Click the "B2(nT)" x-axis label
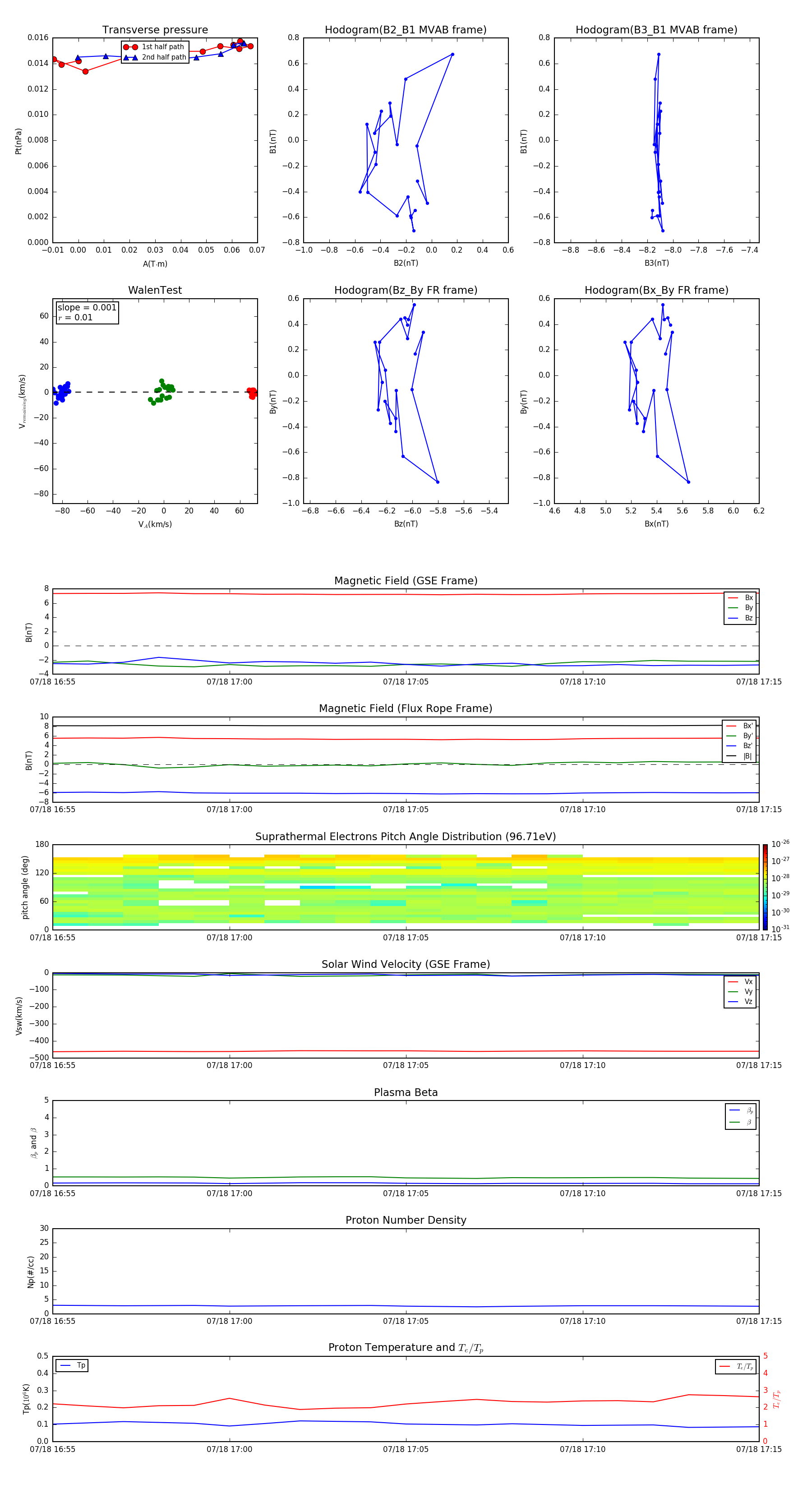The image size is (812, 1489). [406, 263]
